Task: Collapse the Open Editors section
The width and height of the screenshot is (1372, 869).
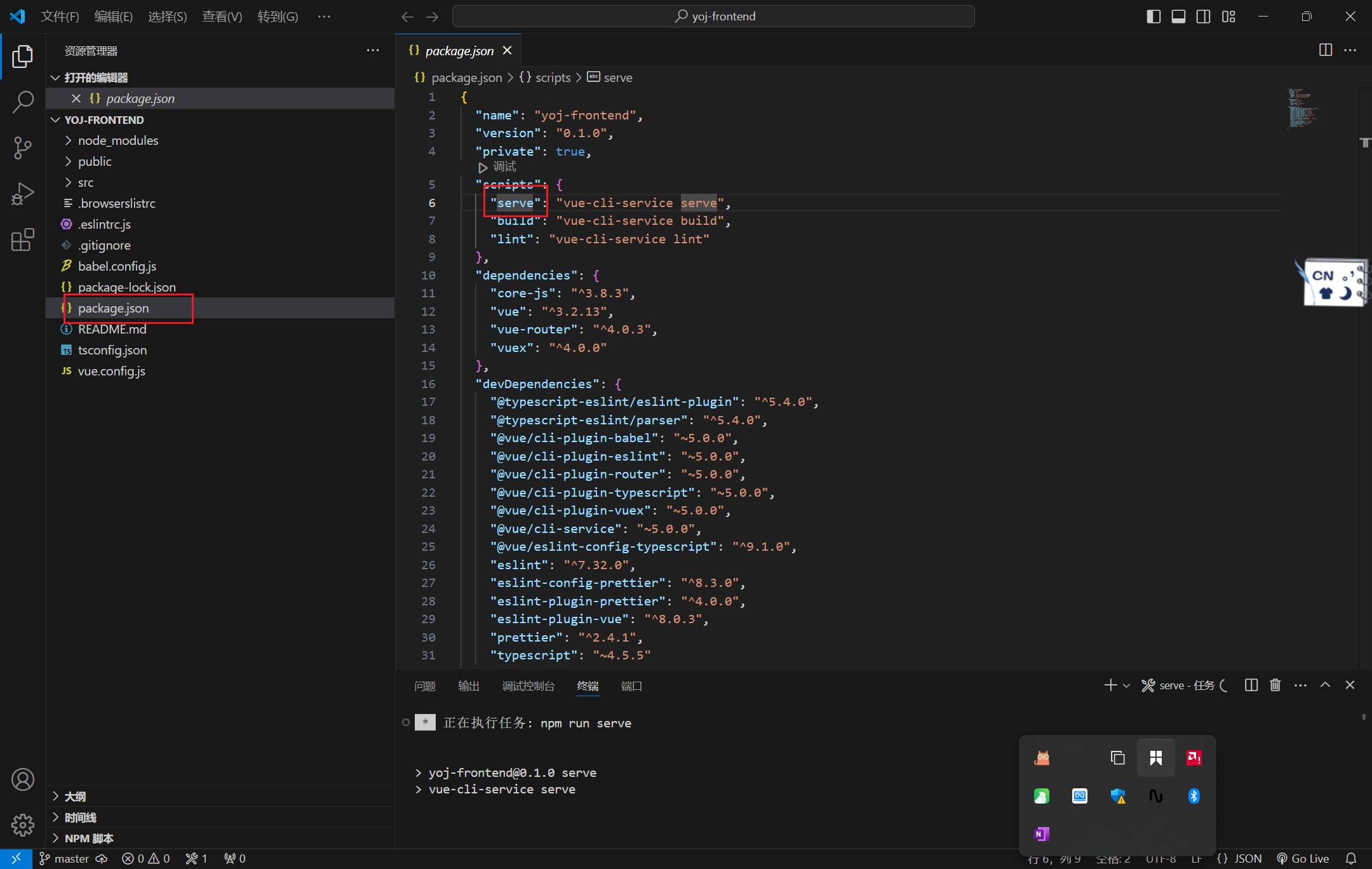Action: [55, 77]
